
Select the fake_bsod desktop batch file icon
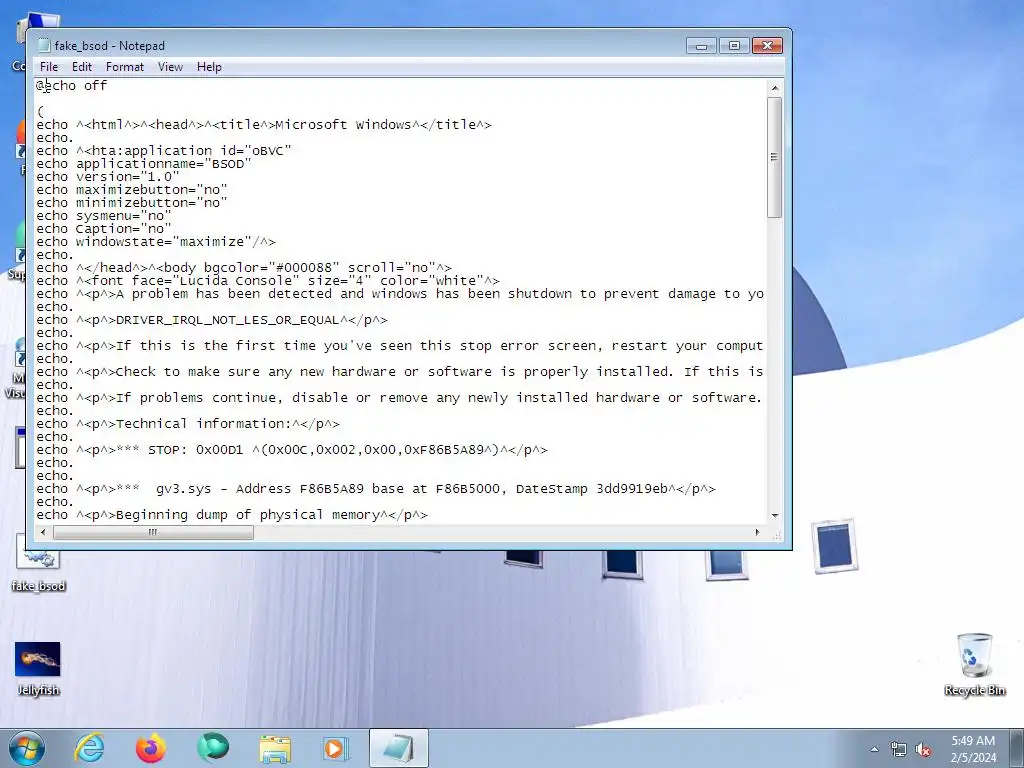[x=39, y=564]
